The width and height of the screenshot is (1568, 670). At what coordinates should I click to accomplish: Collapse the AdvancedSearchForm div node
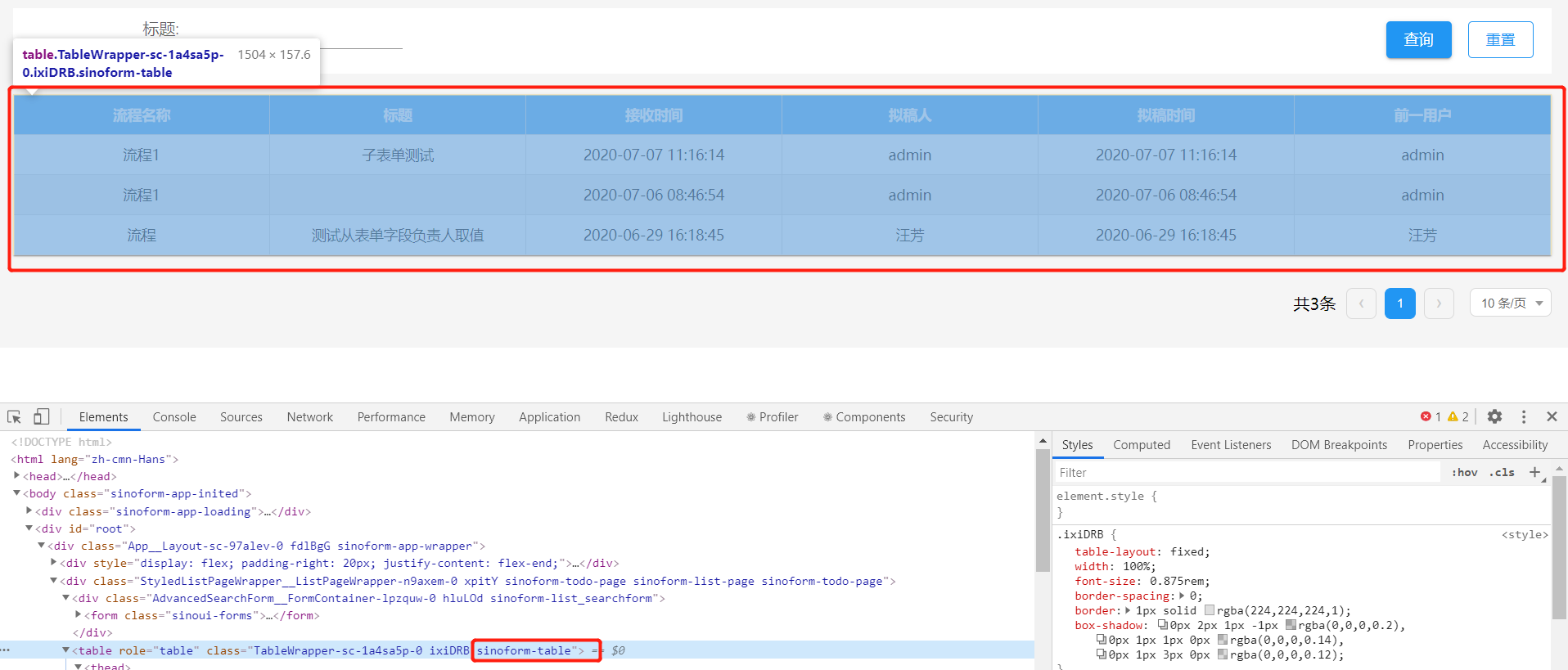click(x=65, y=598)
